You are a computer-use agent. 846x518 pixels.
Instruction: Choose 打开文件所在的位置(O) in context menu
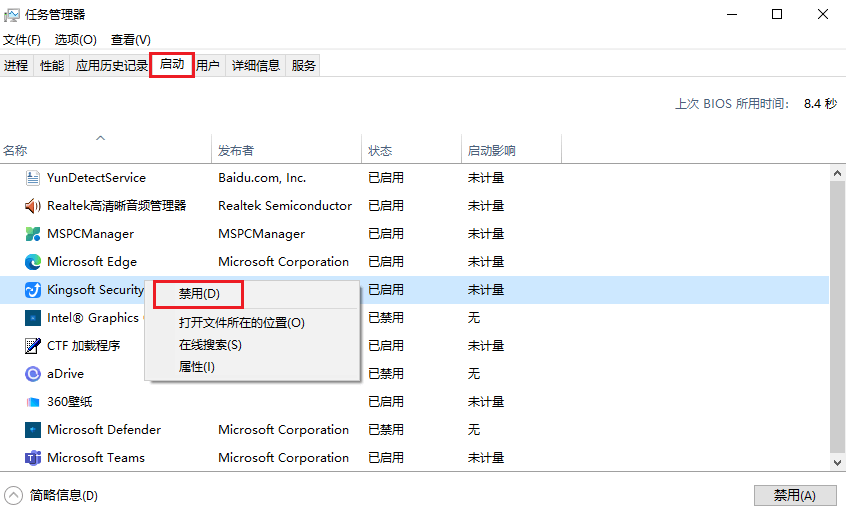coord(242,323)
